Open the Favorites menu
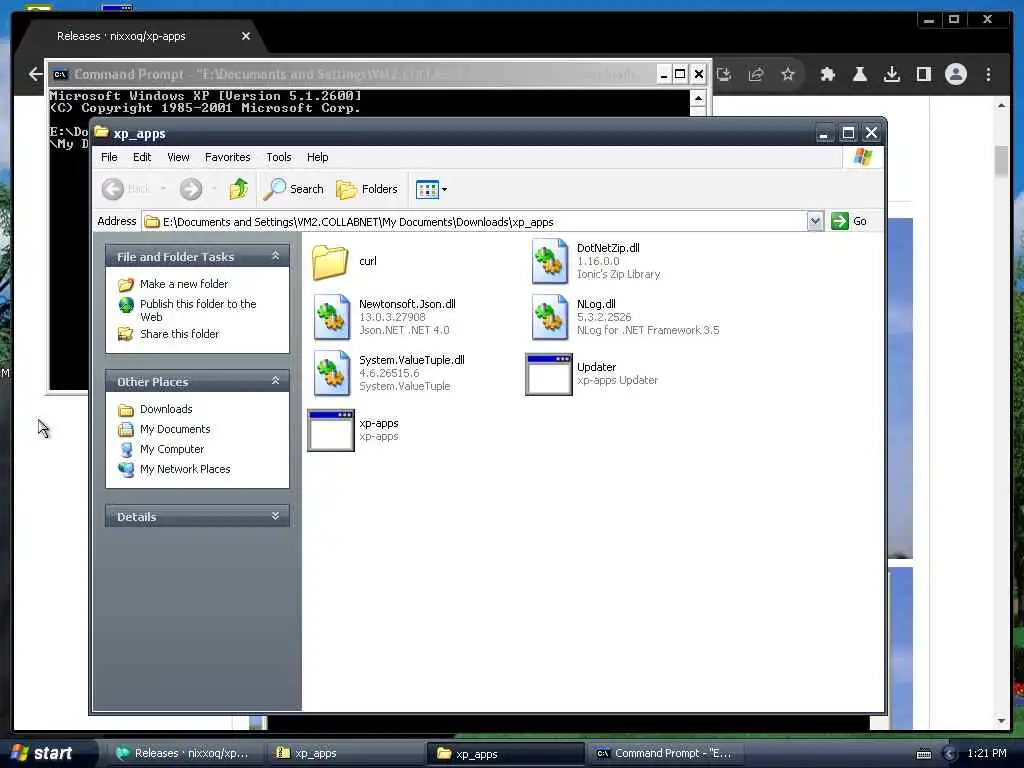Screen dimensions: 1024x768 tap(227, 157)
